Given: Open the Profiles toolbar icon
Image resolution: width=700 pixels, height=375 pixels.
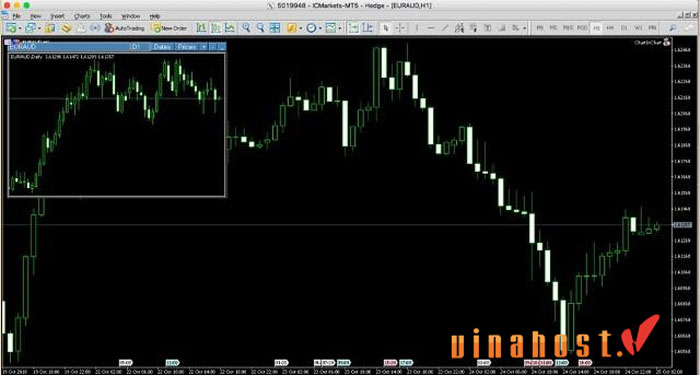Looking at the screenshot, I should (30, 28).
